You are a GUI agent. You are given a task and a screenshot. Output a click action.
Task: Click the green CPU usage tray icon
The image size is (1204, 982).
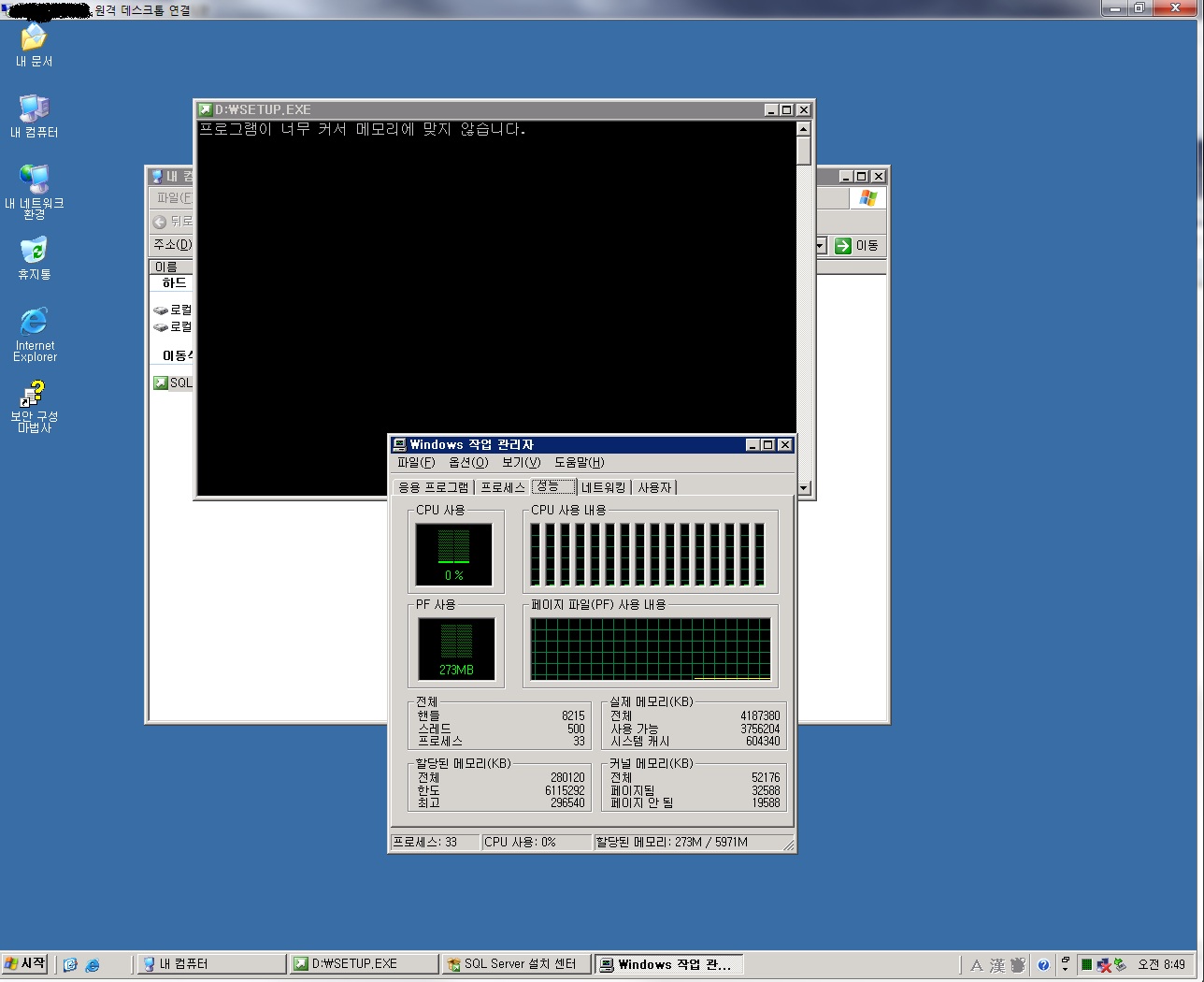click(1086, 964)
